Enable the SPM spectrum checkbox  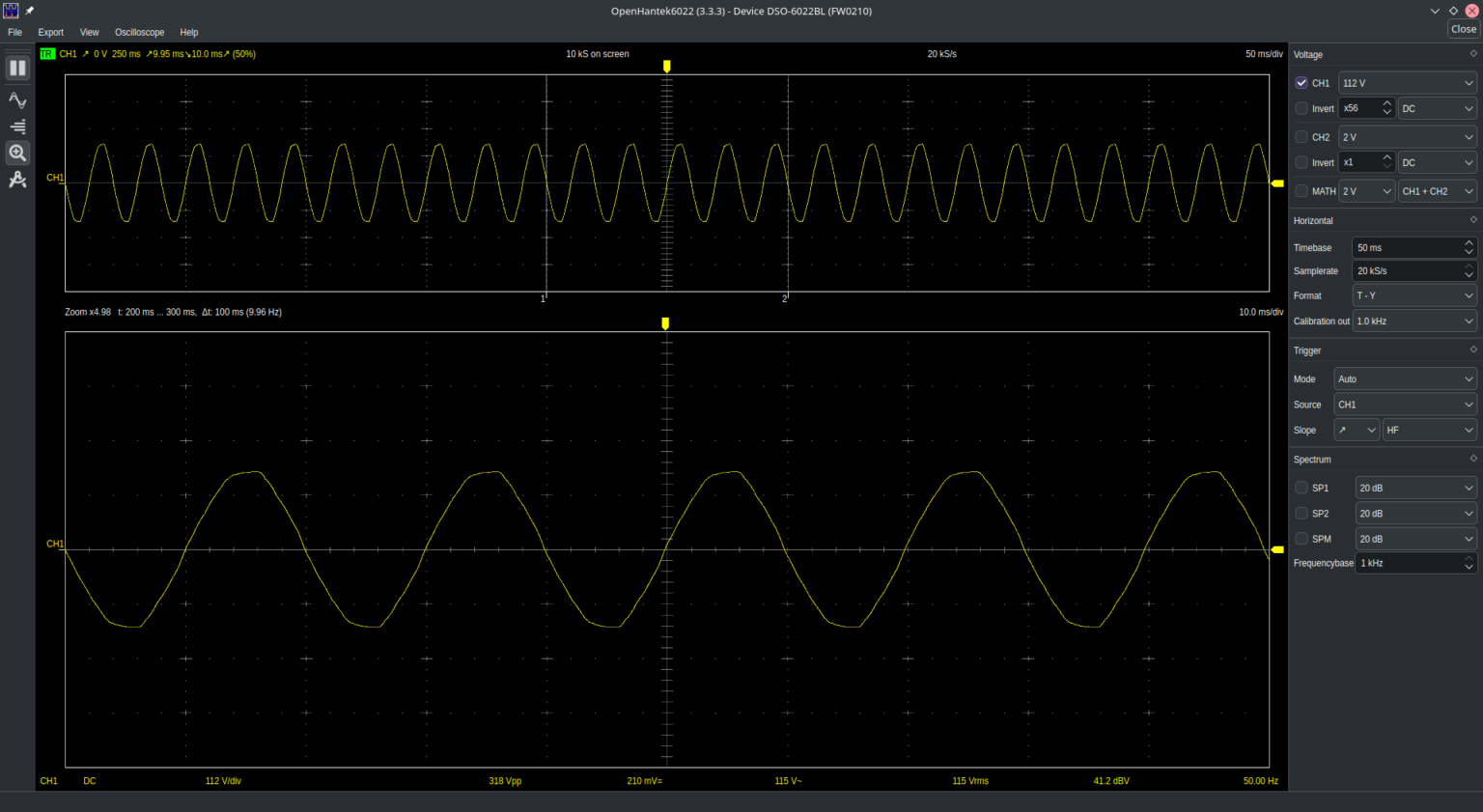(1301, 539)
